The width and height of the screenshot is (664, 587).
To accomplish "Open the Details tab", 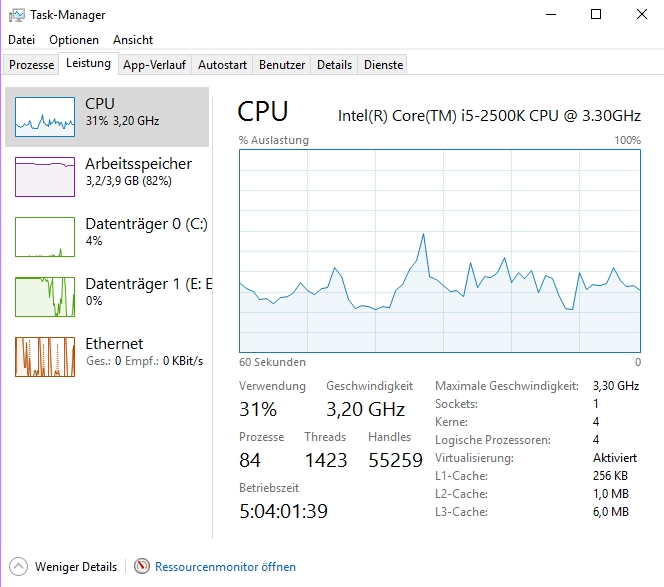I will point(334,65).
